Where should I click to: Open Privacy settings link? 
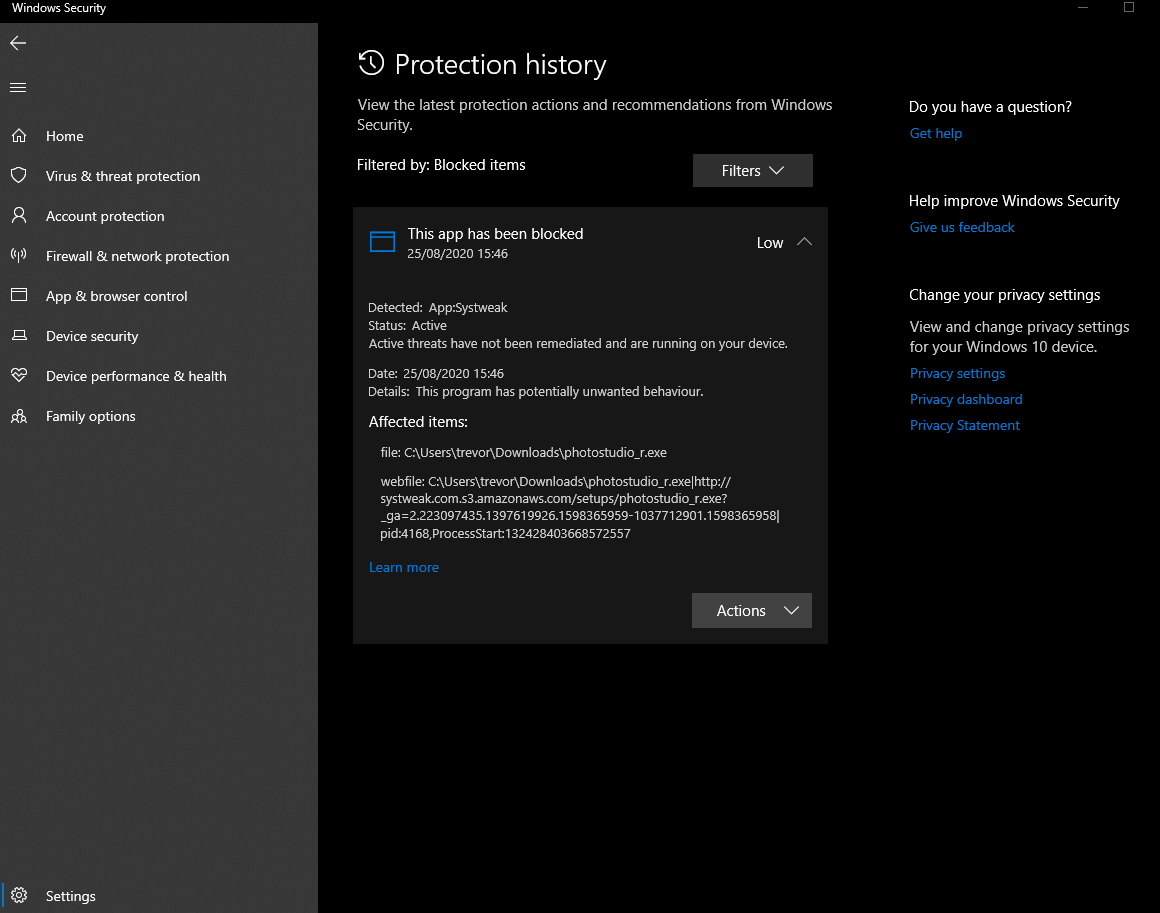(x=957, y=373)
